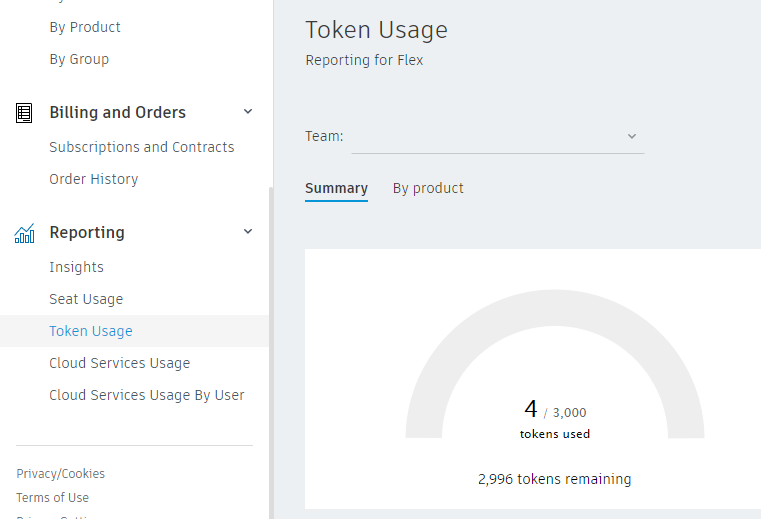Image resolution: width=761 pixels, height=519 pixels.
Task: Go to Seat Usage report
Action: point(86,299)
